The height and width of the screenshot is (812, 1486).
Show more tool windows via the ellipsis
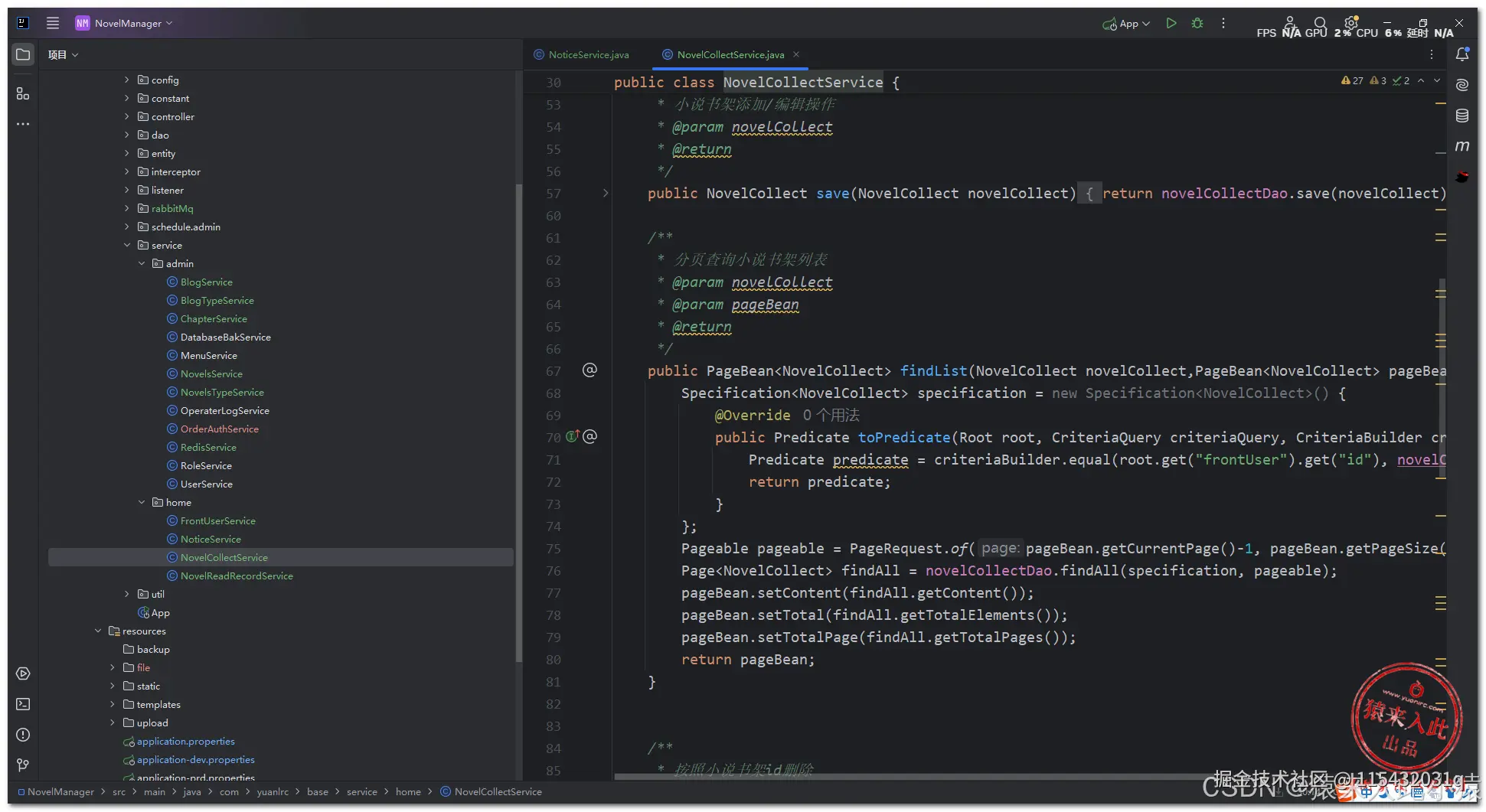click(x=23, y=124)
